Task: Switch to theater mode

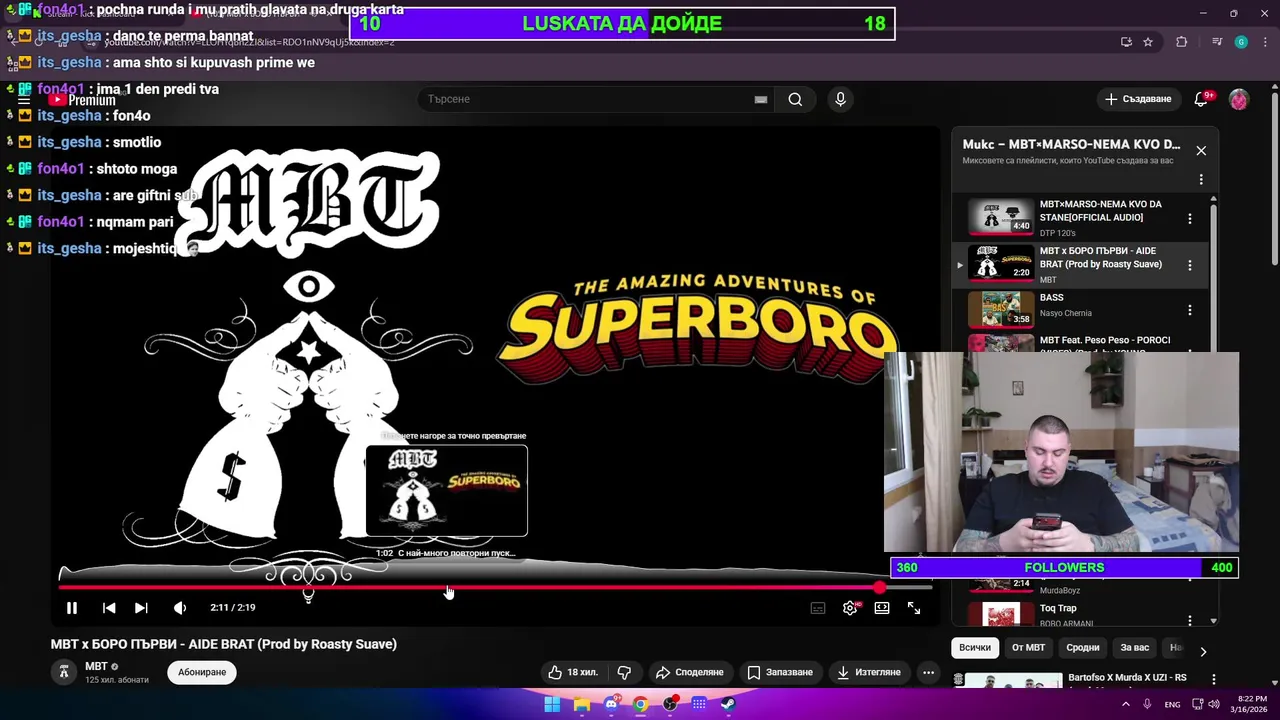Action: (882, 608)
